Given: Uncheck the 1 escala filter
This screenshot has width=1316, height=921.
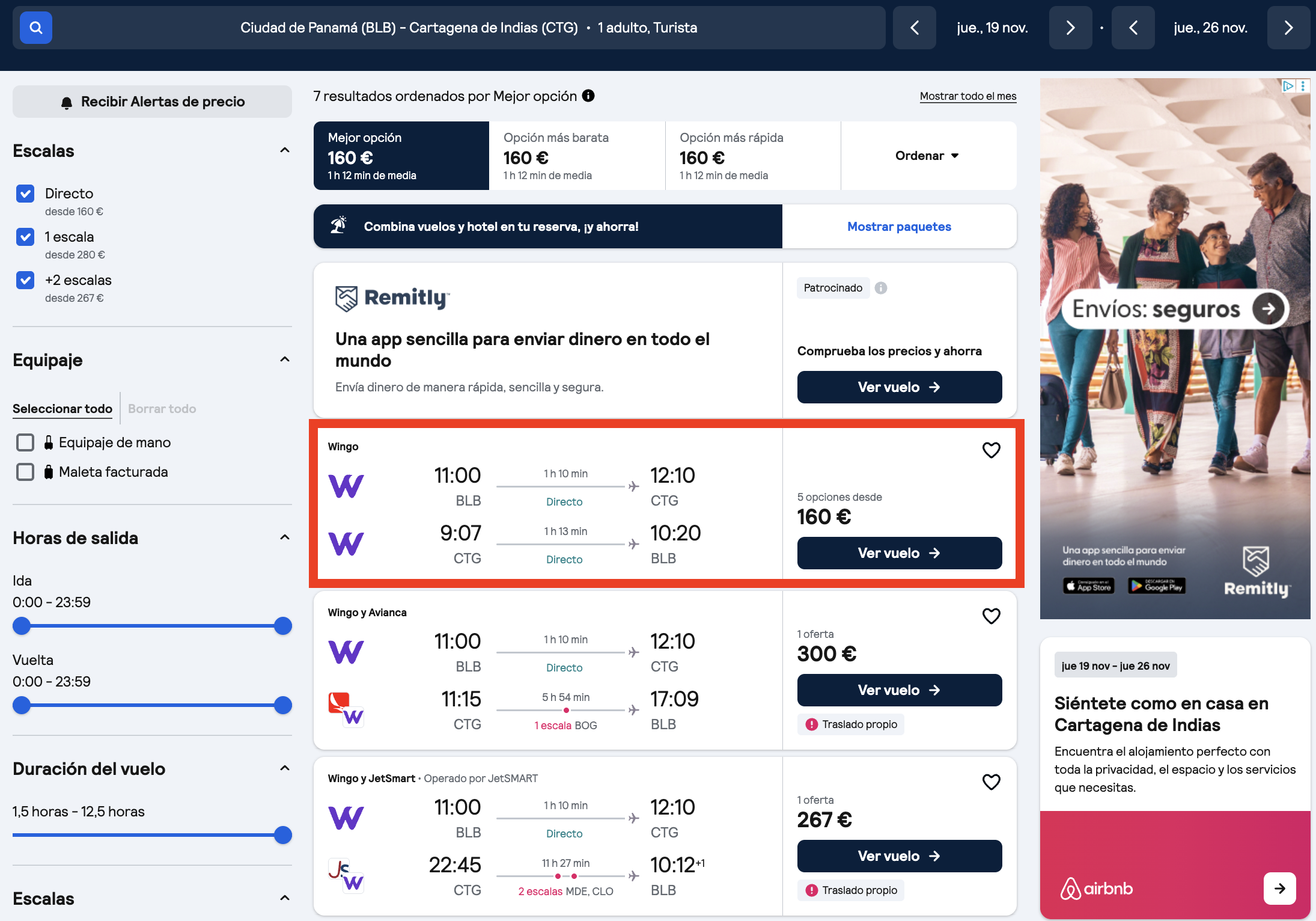Looking at the screenshot, I should [x=25, y=237].
